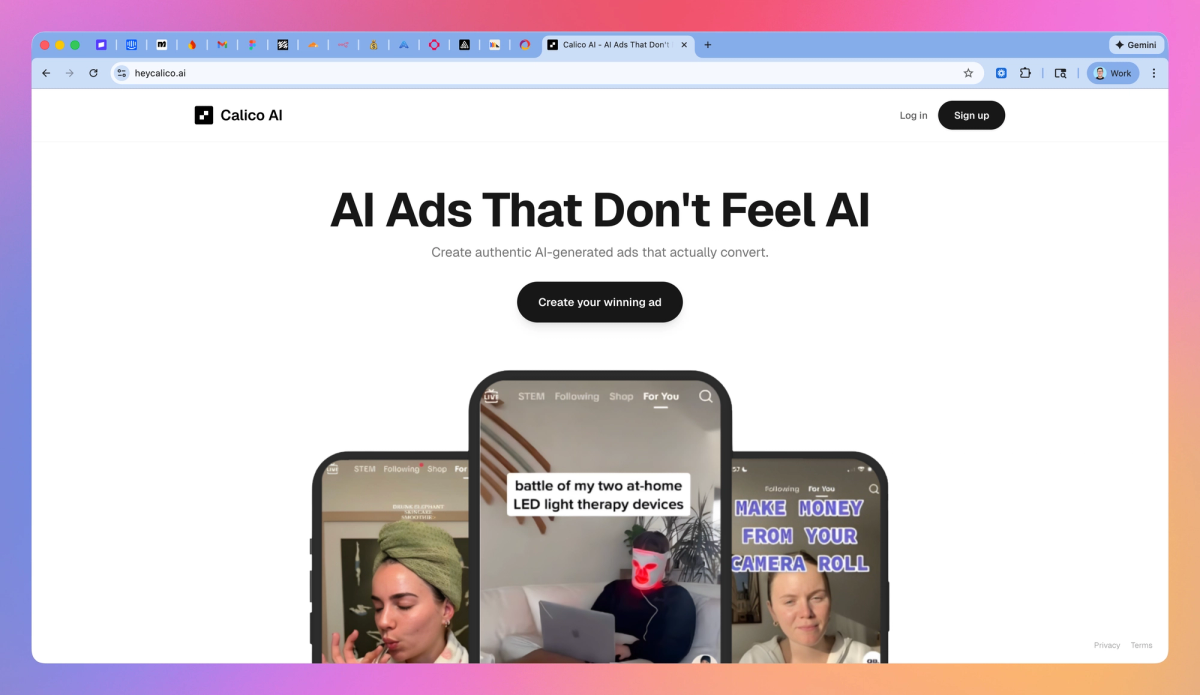Reload the heycalico.ai page

click(x=92, y=73)
